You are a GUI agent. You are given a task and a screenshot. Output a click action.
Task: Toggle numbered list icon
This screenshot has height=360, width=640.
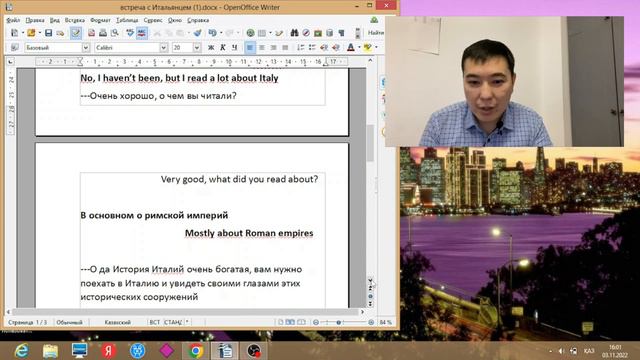[x=301, y=48]
